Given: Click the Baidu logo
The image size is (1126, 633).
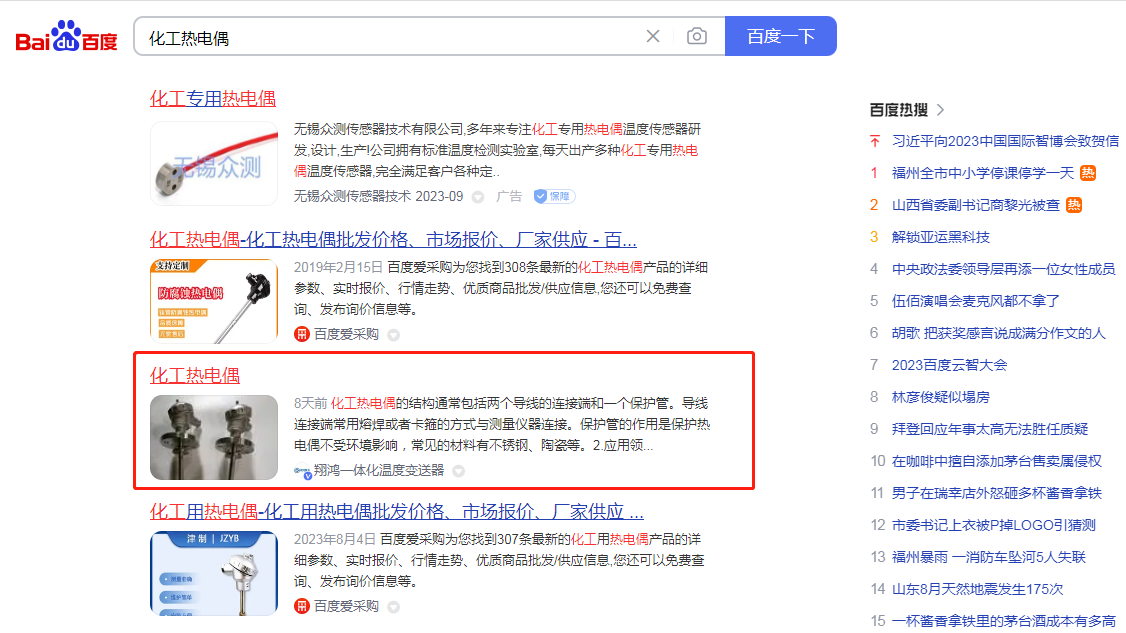Looking at the screenshot, I should click(66, 36).
